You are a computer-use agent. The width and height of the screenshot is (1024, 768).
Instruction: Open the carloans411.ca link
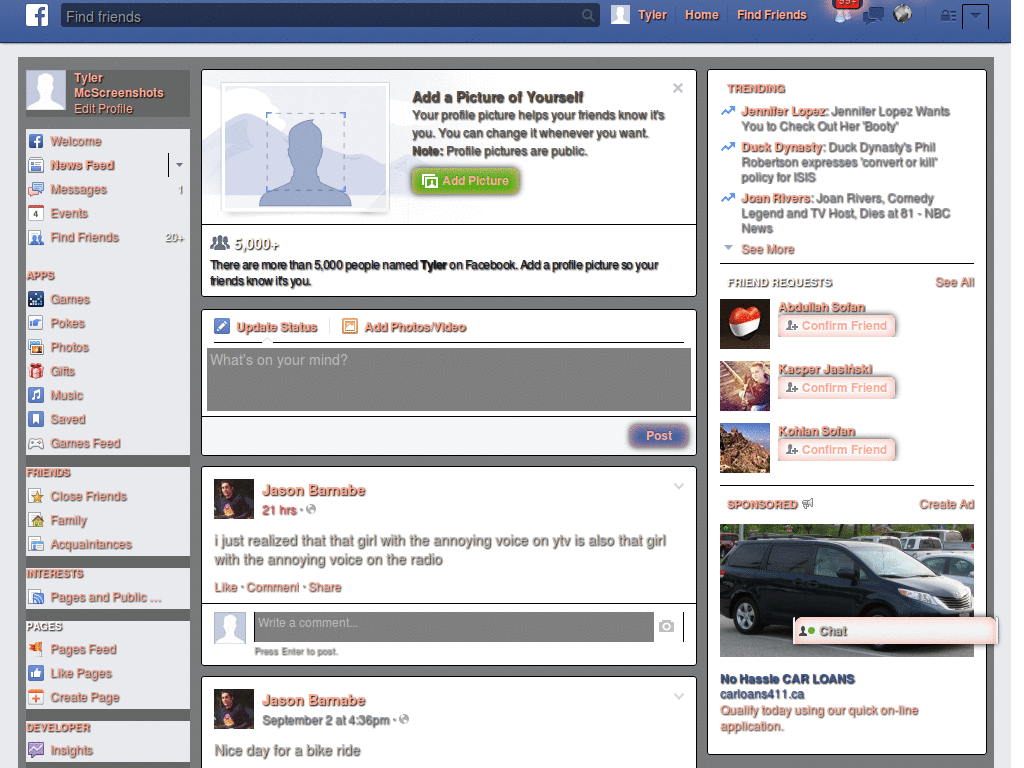(762, 694)
